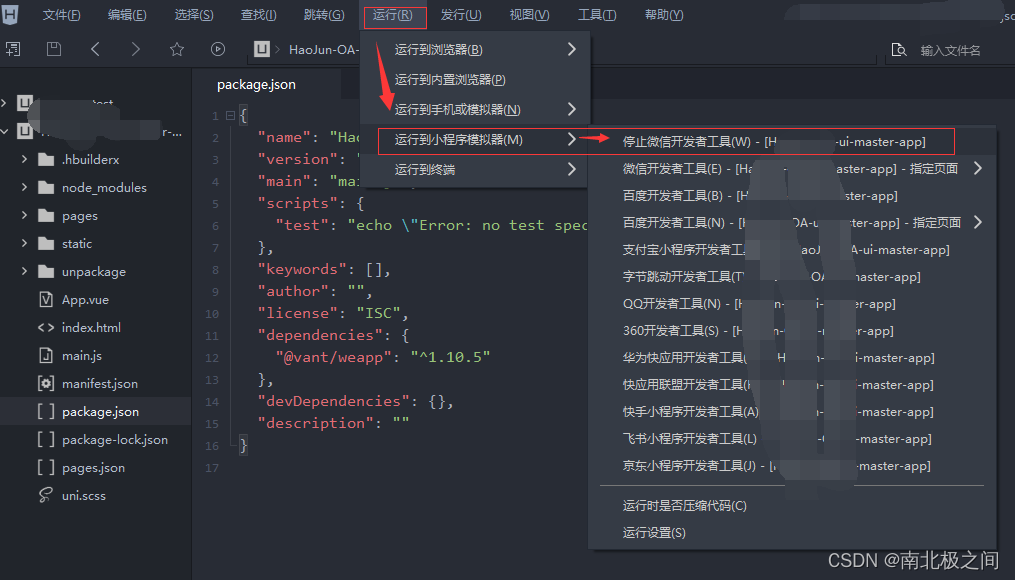The width and height of the screenshot is (1015, 580).
Task: Click the run play icon in toolbar
Action: [x=218, y=49]
